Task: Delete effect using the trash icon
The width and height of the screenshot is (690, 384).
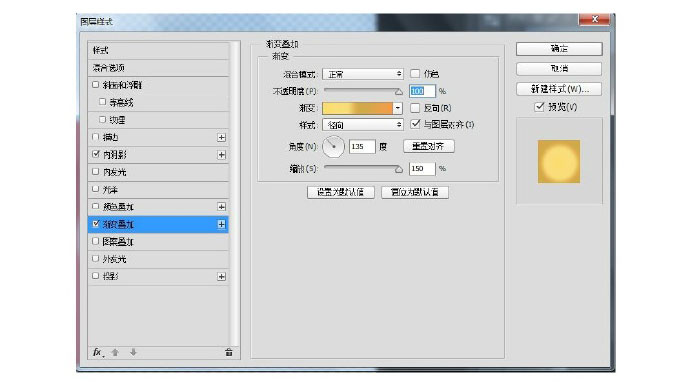Action: click(x=229, y=352)
